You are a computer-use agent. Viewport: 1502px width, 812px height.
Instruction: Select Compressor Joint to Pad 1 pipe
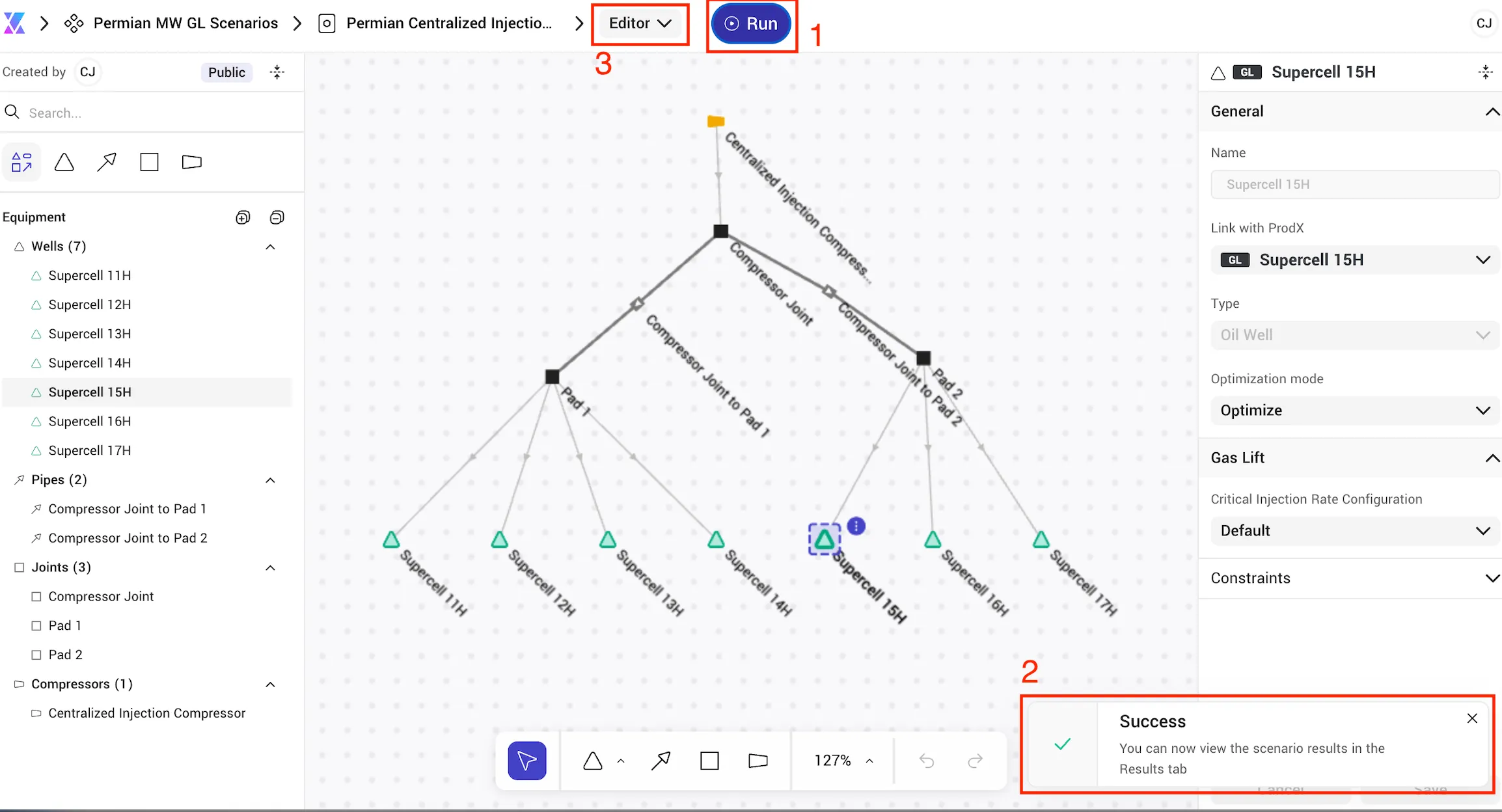(x=127, y=509)
